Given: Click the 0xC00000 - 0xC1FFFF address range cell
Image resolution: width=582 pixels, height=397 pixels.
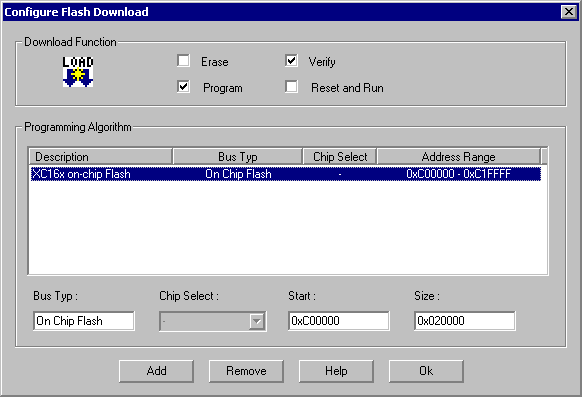Looking at the screenshot, I should click(x=458, y=174).
